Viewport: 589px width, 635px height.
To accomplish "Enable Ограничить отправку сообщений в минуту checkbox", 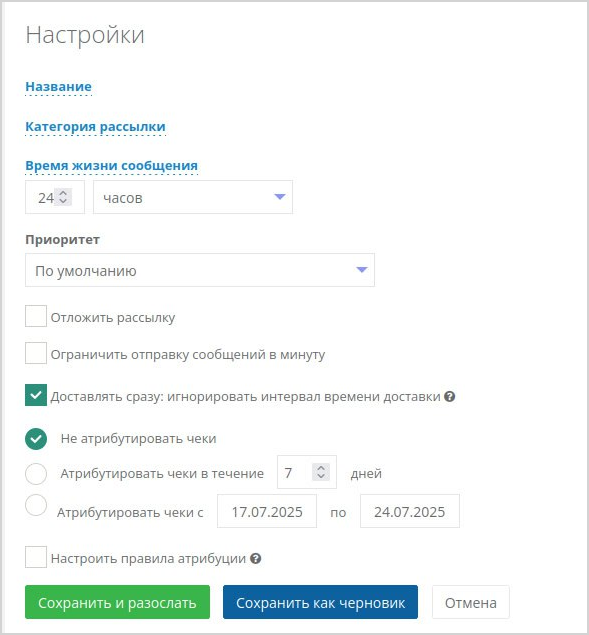I will pyautogui.click(x=36, y=353).
